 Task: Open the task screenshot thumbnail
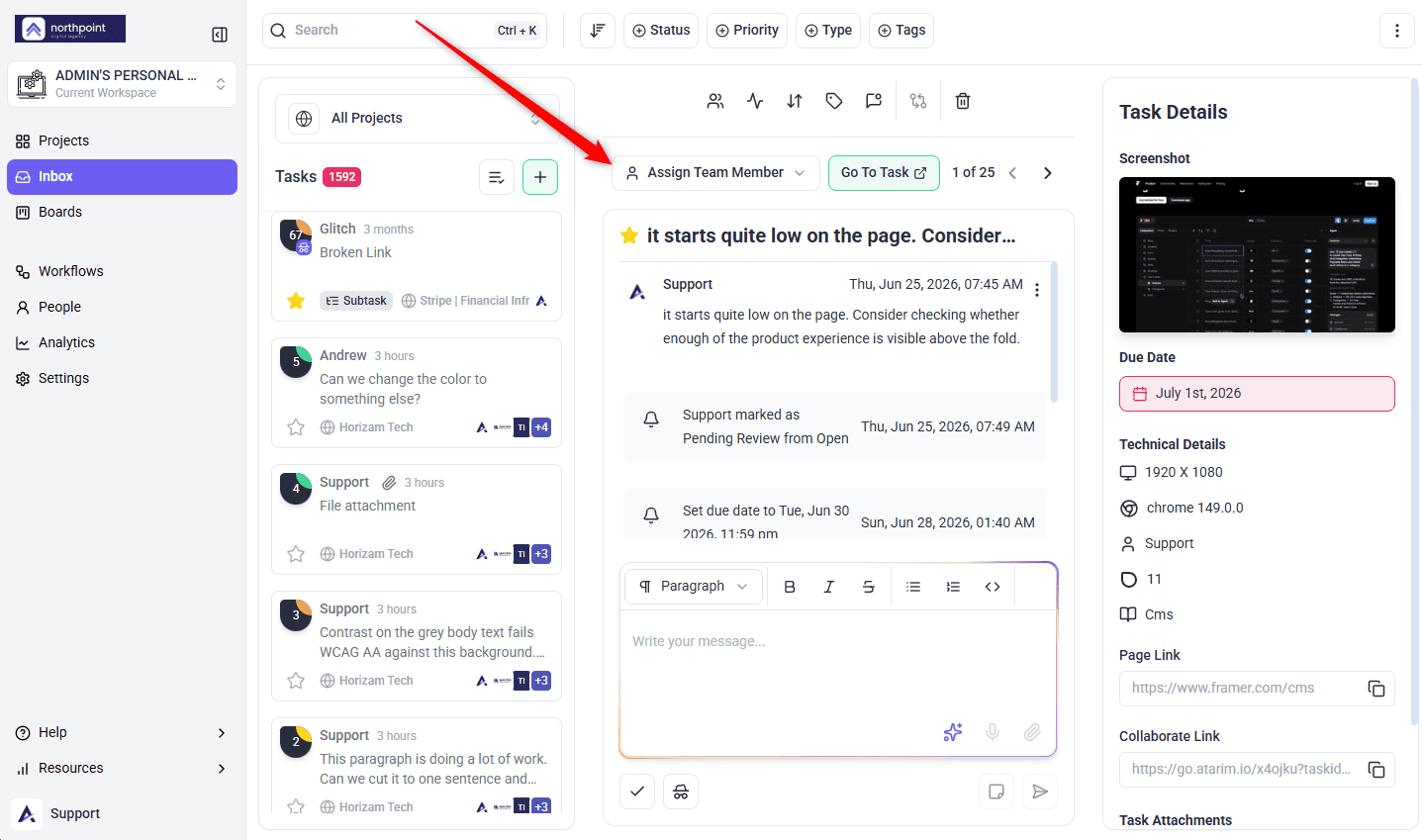(x=1257, y=255)
